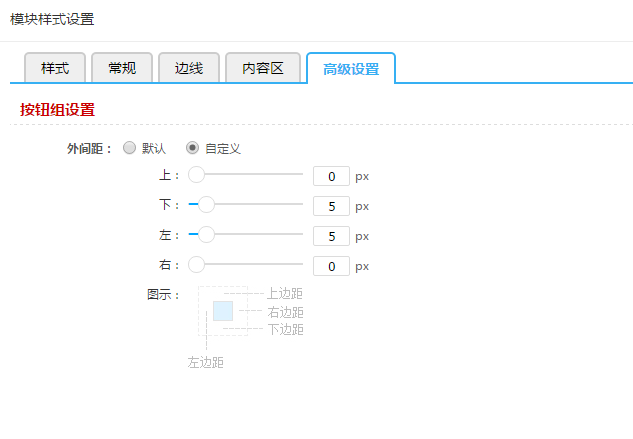Image resolution: width=633 pixels, height=439 pixels.
Task: Click the blue box in margin diagram
Action: pyautogui.click(x=223, y=310)
